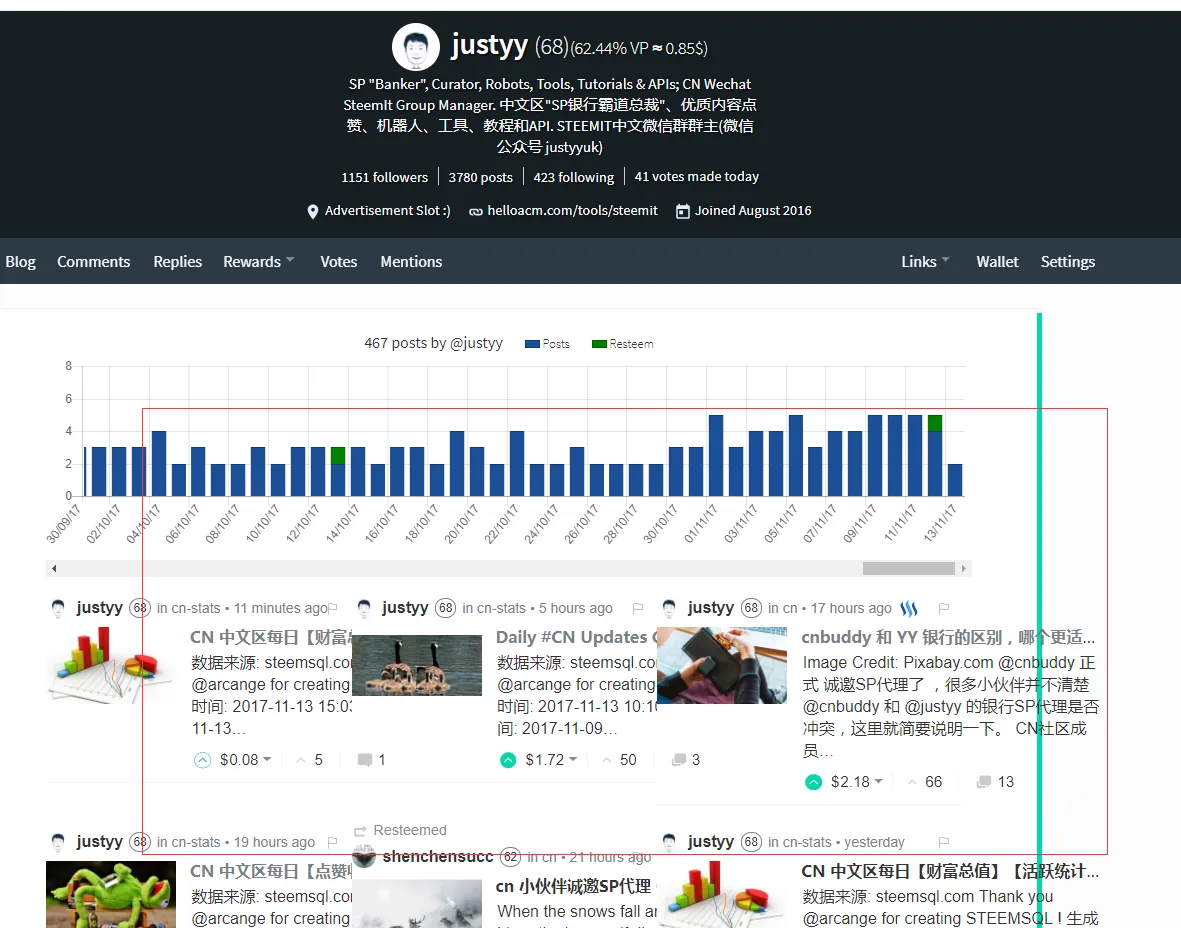This screenshot has height=928, width=1181.
Task: Open the Mentions tab
Action: point(411,261)
